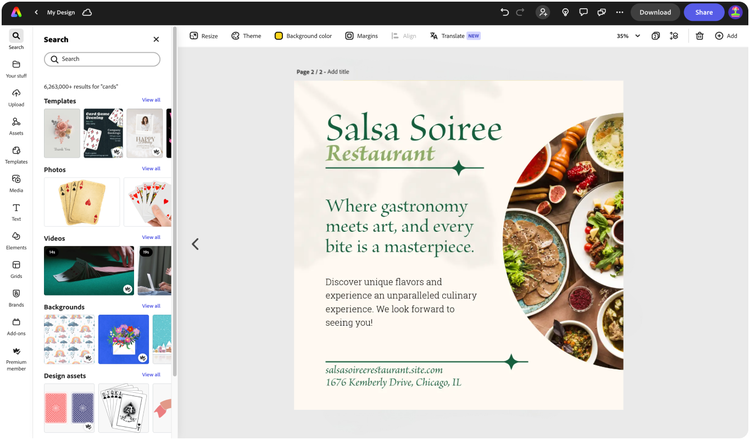This screenshot has height=440, width=750.
Task: Click the Search panel vertical scrollbar
Action: pos(175,201)
